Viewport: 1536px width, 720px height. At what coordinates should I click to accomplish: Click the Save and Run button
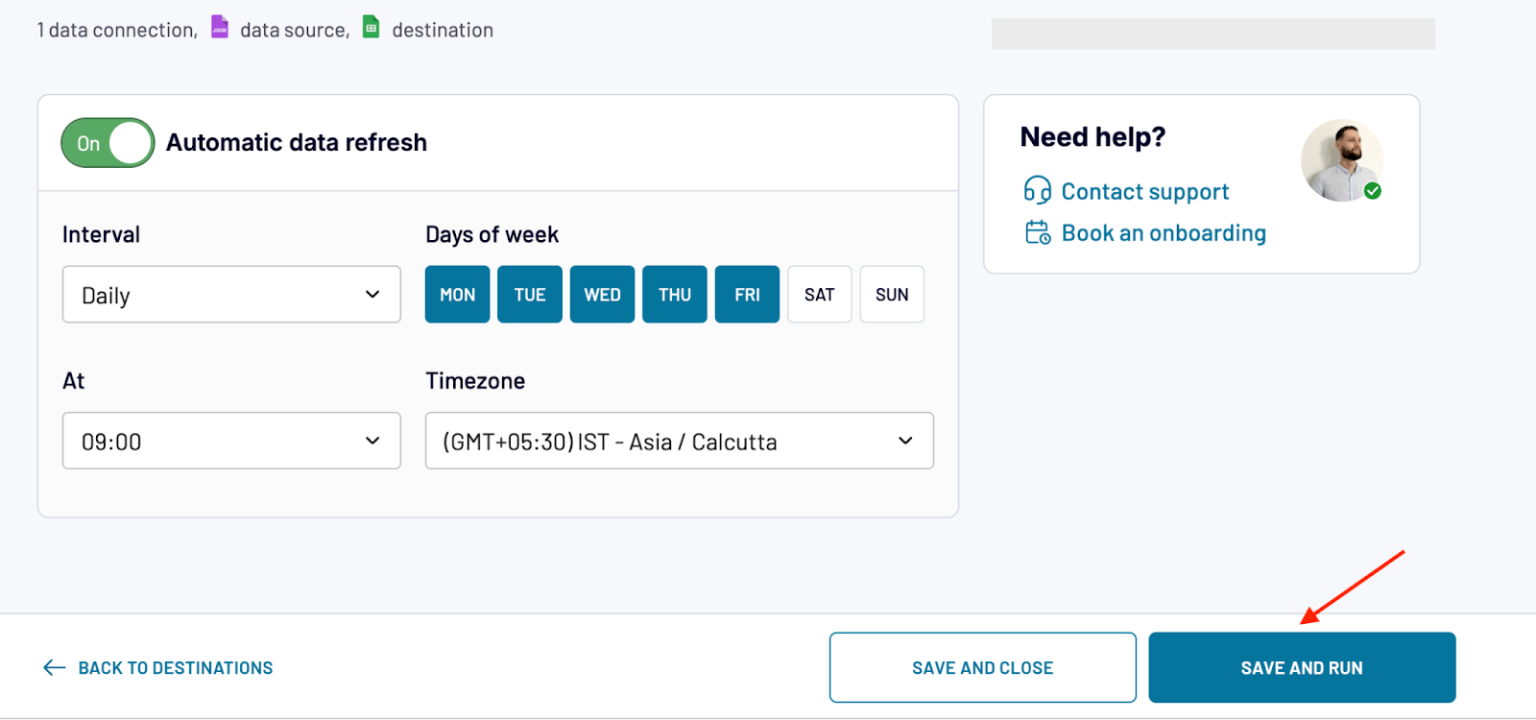pyautogui.click(x=1301, y=666)
